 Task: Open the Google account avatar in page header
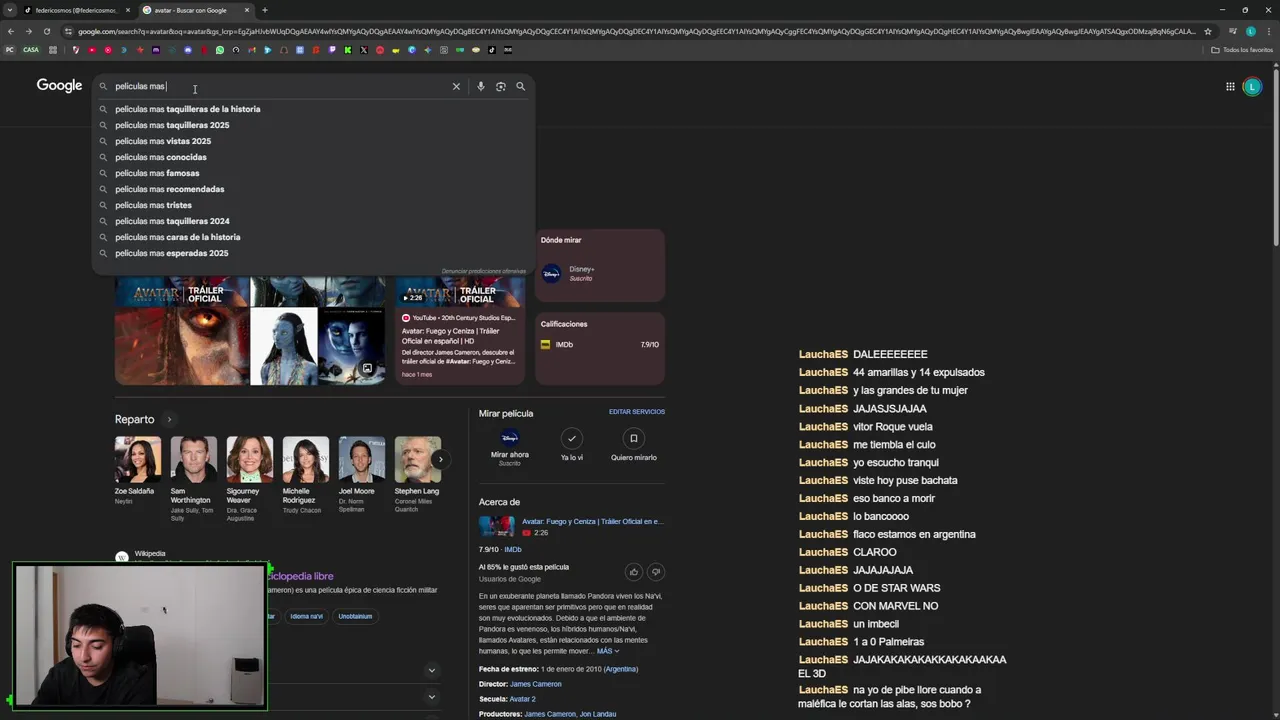tap(1252, 87)
